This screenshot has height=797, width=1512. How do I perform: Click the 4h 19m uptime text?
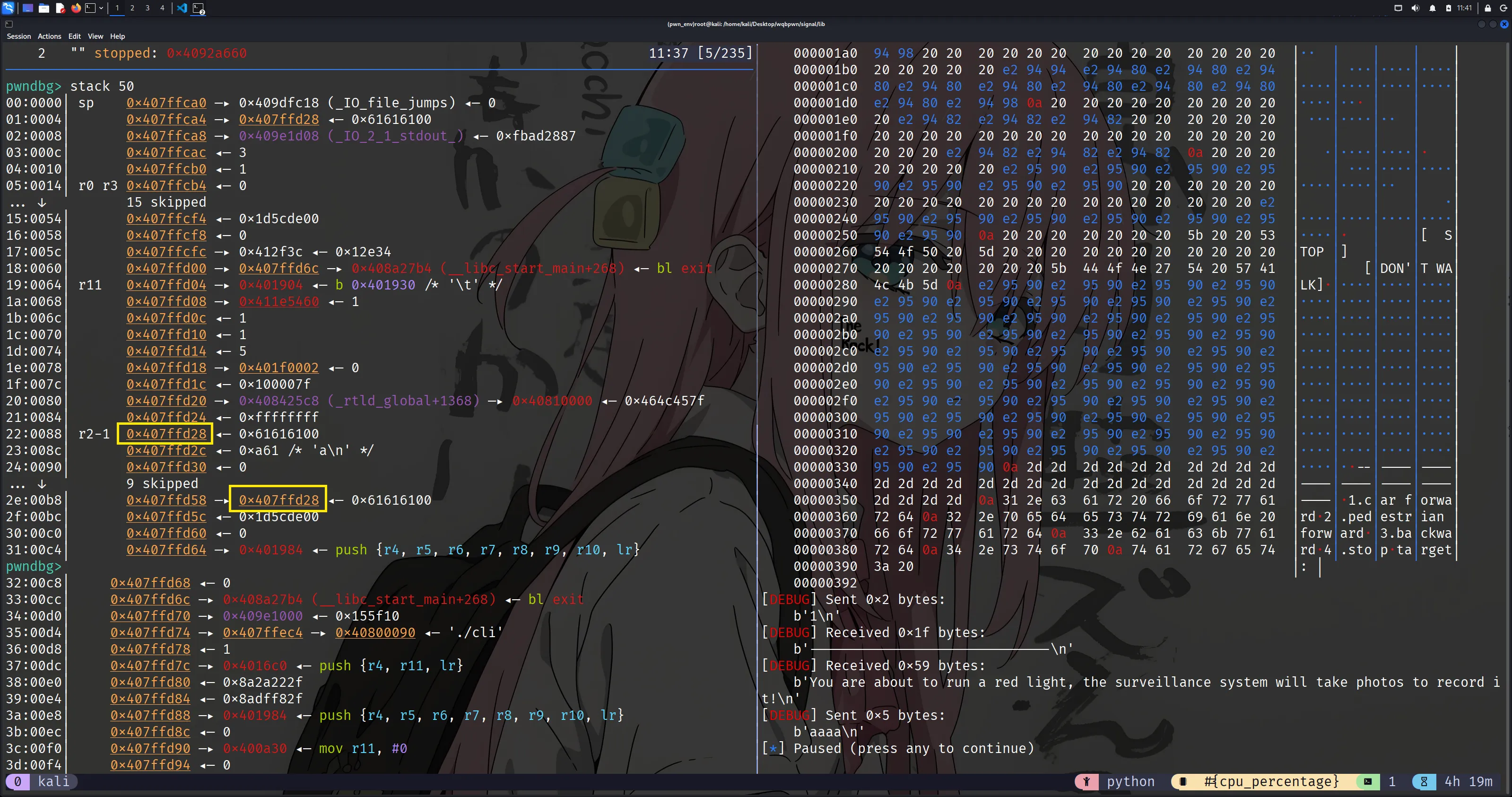[1469, 782]
